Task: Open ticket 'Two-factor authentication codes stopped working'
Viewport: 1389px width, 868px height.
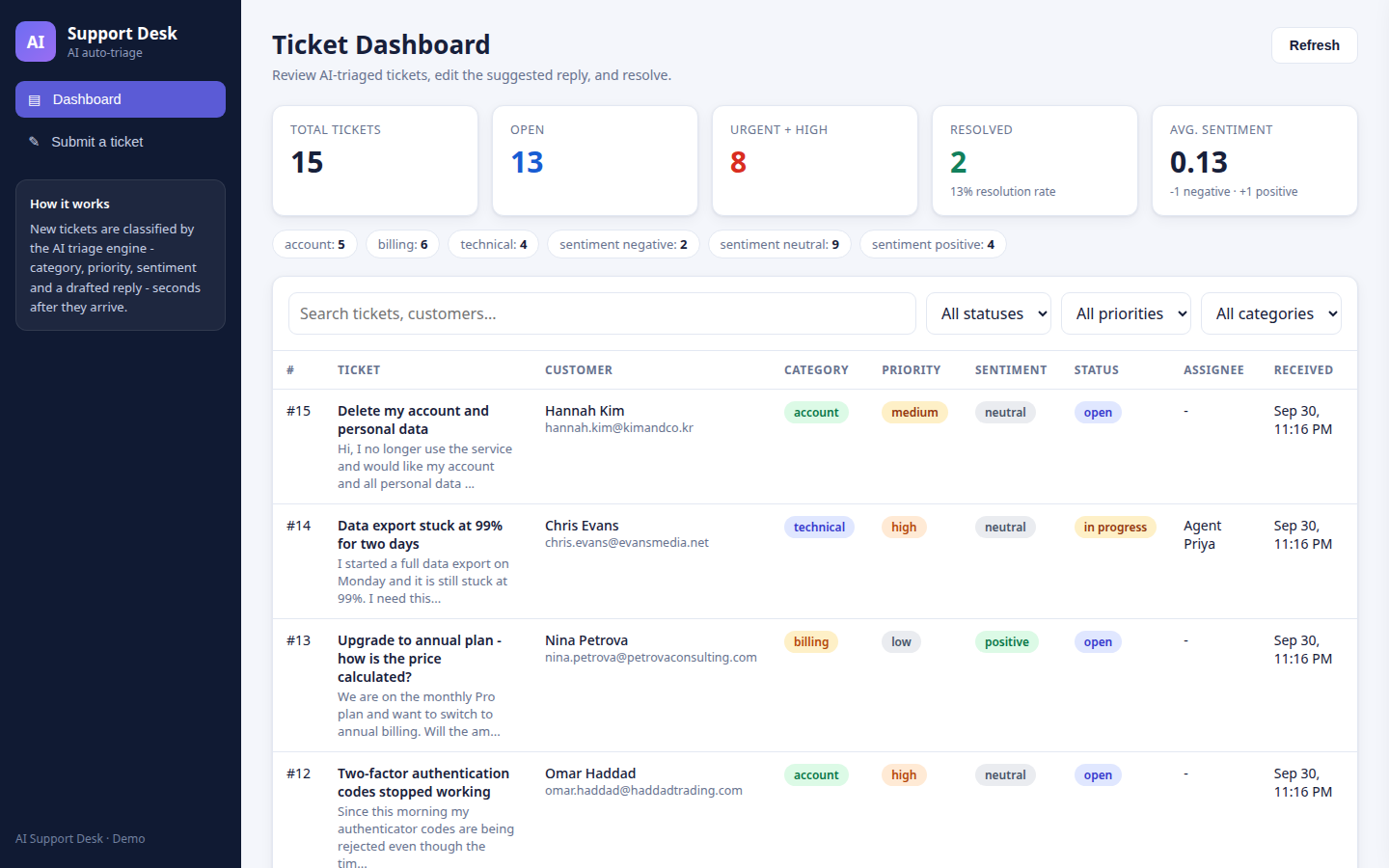Action: (x=423, y=782)
